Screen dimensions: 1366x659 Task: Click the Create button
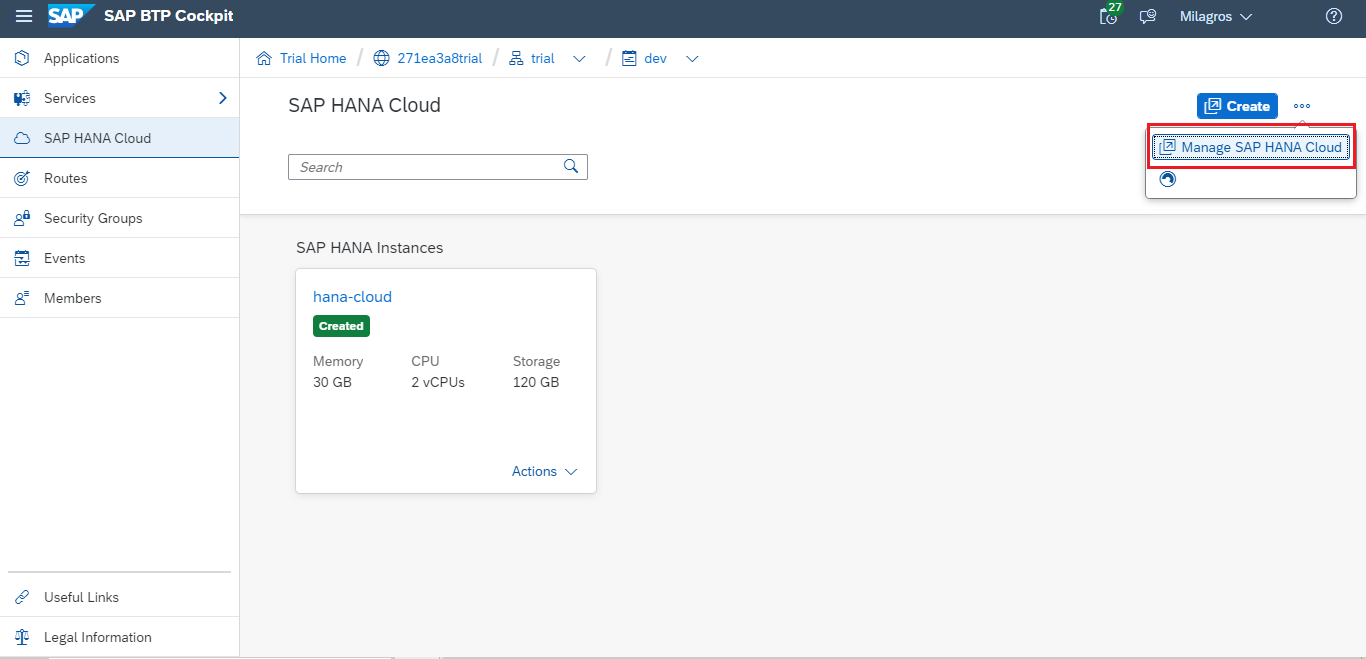click(x=1237, y=106)
